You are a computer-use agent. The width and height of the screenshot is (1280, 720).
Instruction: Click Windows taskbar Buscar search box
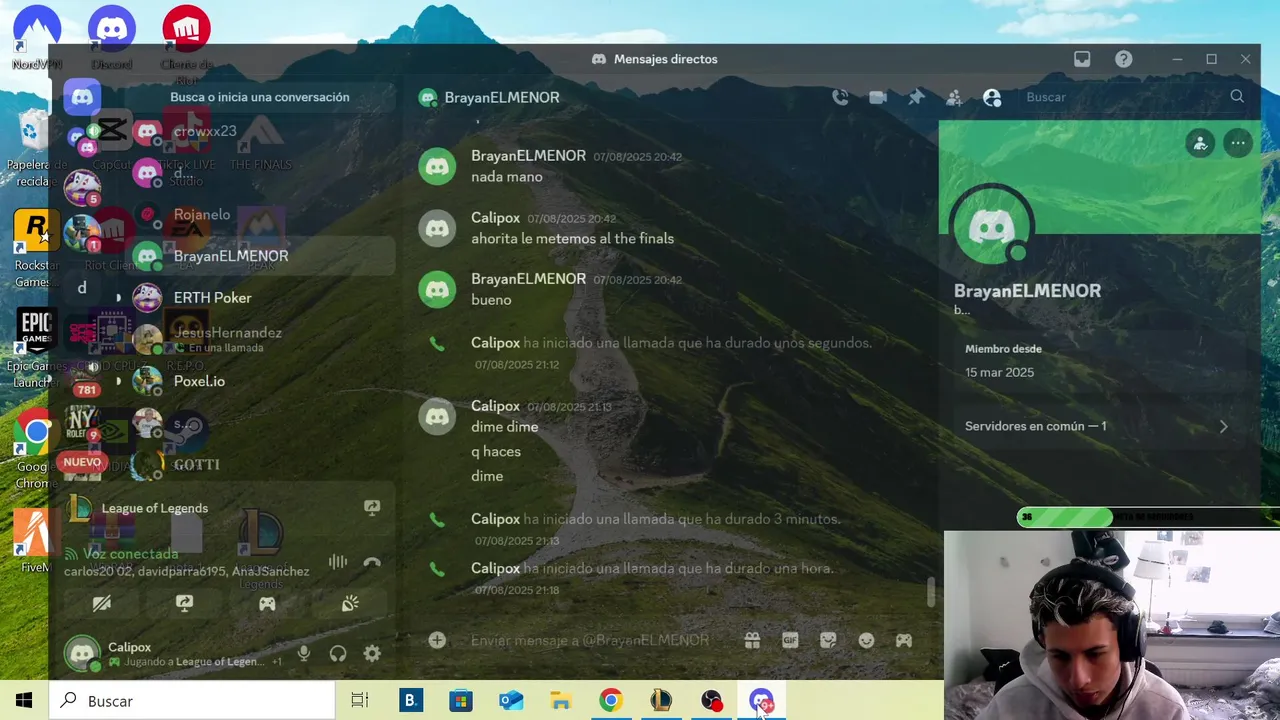pyautogui.click(x=192, y=701)
